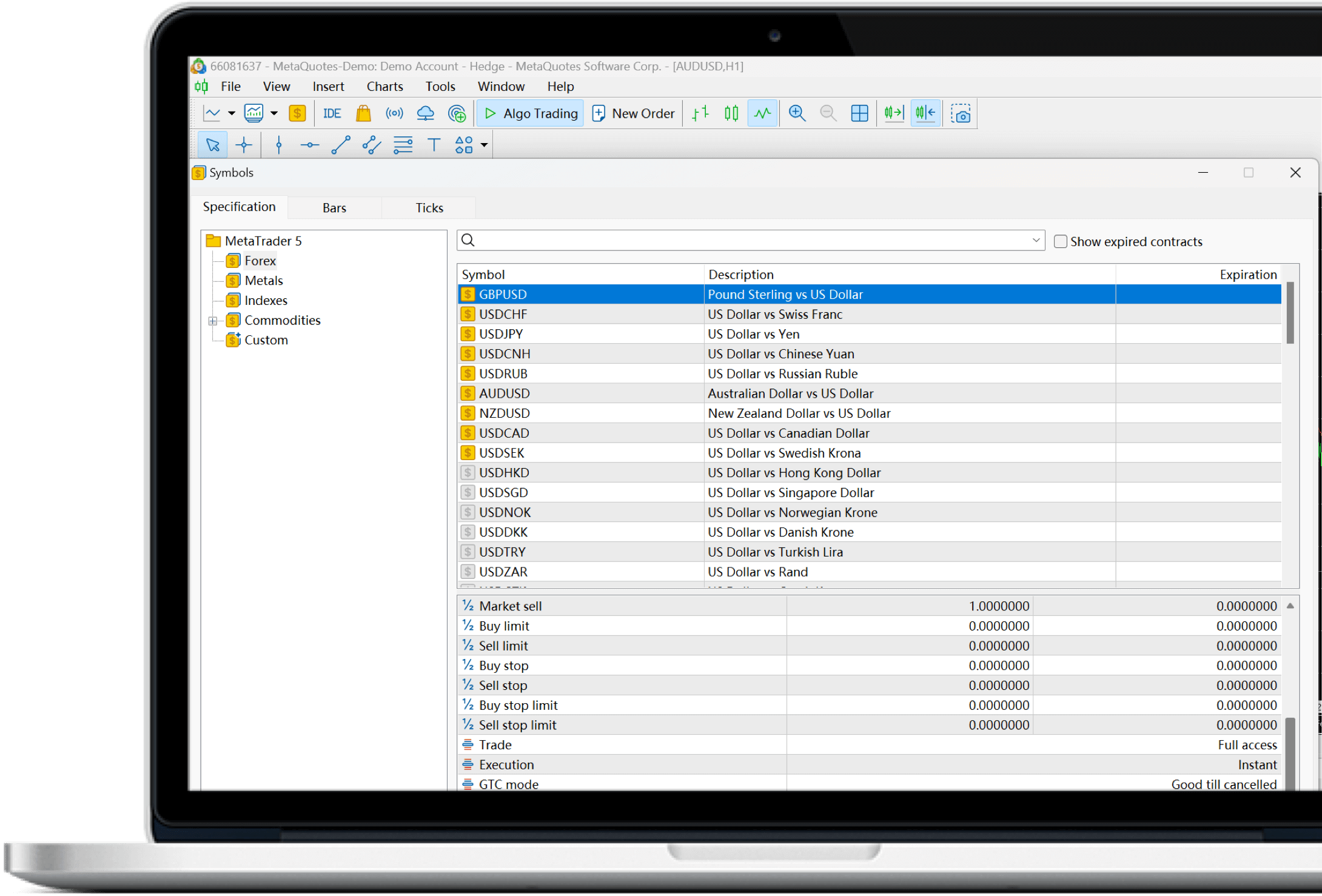
Task: Select the Metals symbol group
Action: [x=263, y=281]
